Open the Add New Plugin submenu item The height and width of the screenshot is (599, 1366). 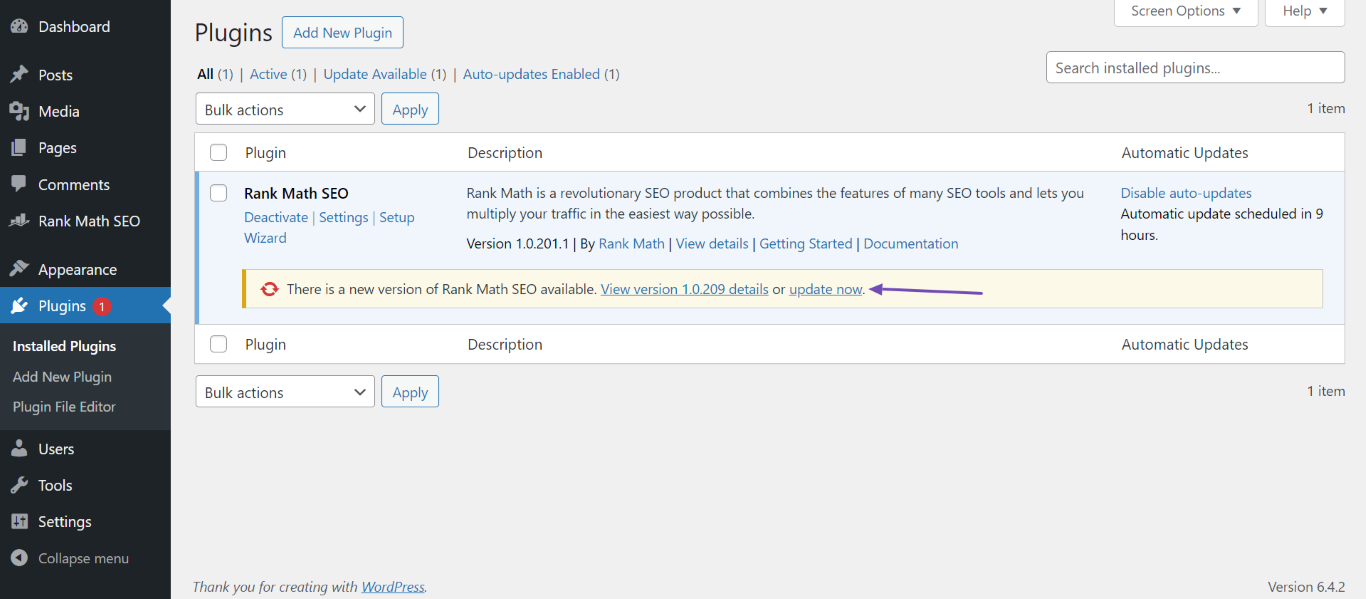coord(62,377)
